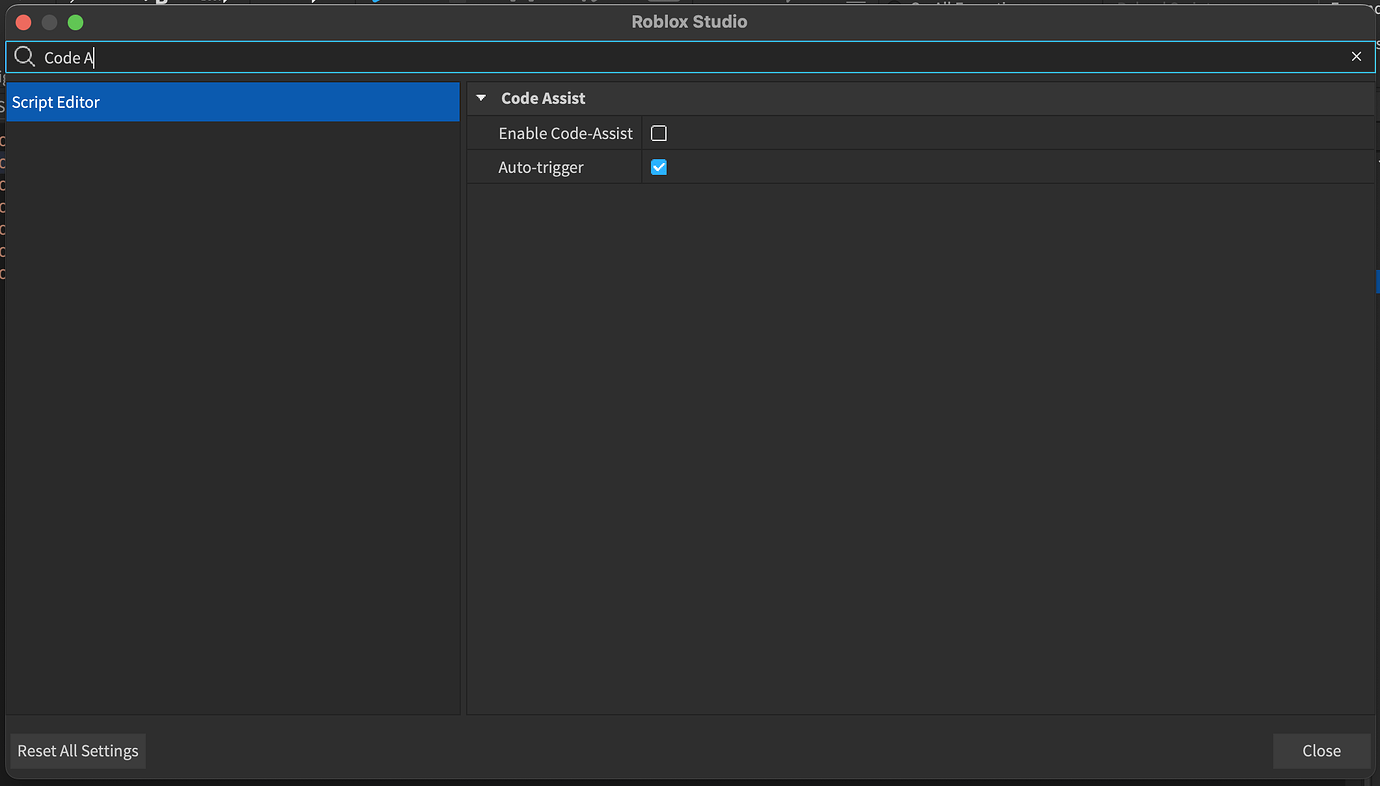This screenshot has height=786, width=1380.
Task: Select the Enable Code-Assist label
Action: pyautogui.click(x=565, y=133)
